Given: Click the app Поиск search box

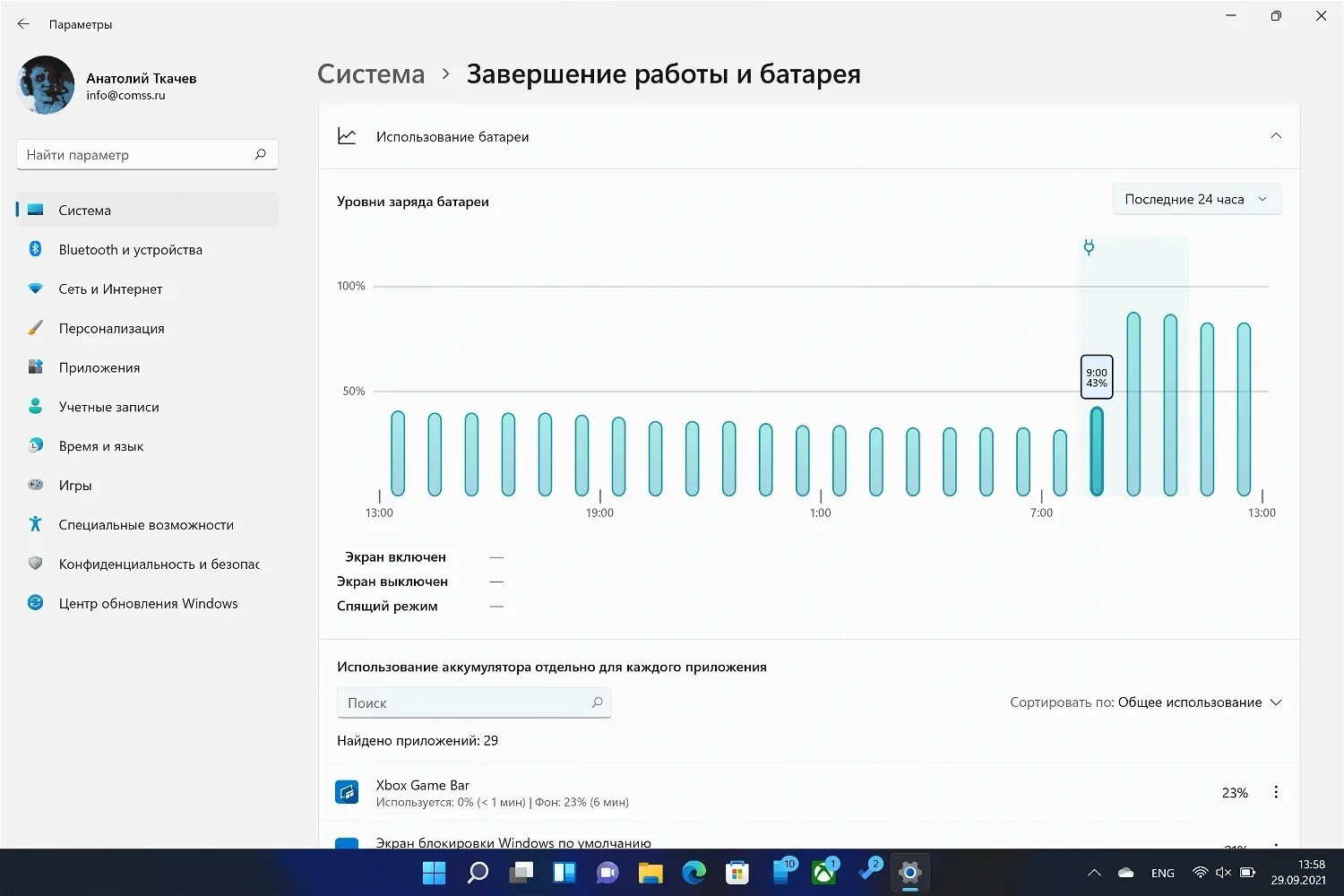Looking at the screenshot, I should point(474,702).
